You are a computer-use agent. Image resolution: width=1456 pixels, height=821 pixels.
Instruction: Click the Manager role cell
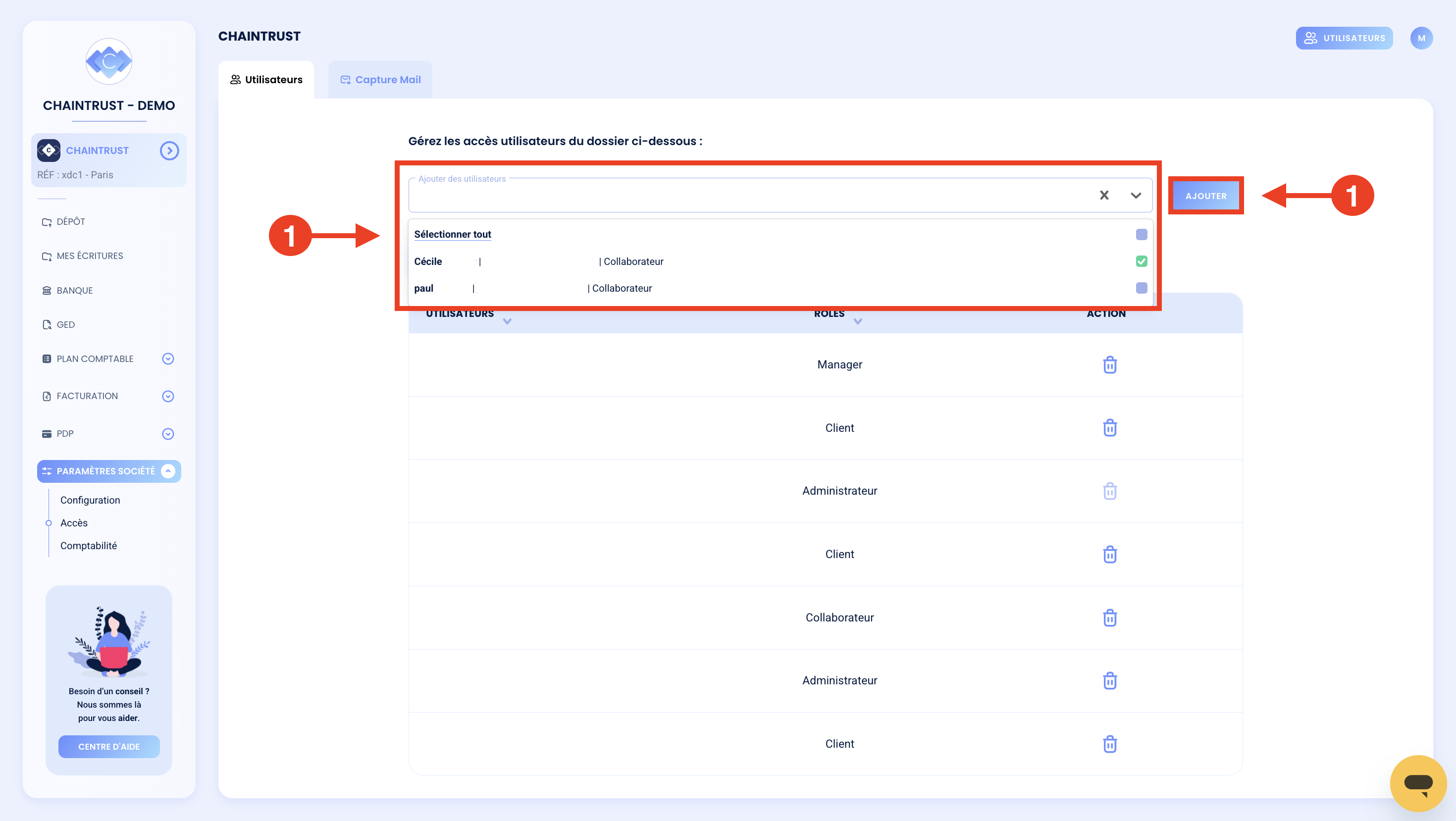[839, 364]
